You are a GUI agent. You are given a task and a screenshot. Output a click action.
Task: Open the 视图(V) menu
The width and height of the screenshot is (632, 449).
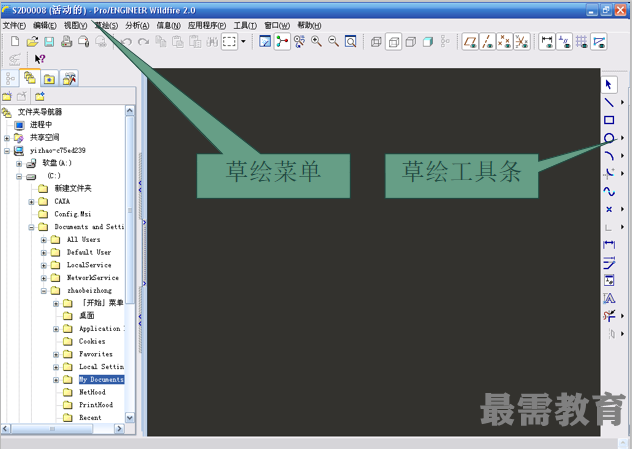pyautogui.click(x=75, y=25)
